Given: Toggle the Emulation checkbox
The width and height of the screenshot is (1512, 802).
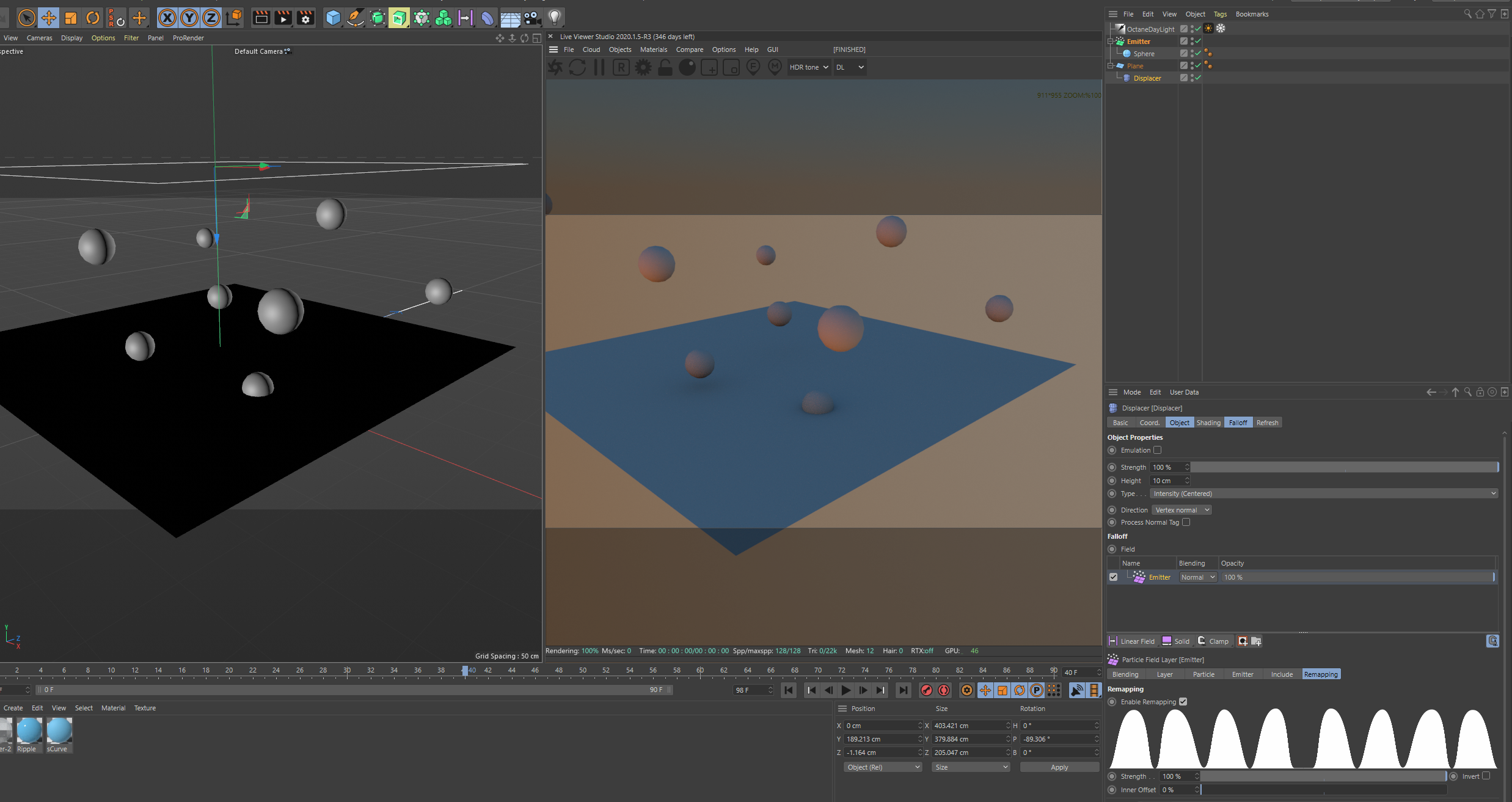Looking at the screenshot, I should pyautogui.click(x=1157, y=450).
